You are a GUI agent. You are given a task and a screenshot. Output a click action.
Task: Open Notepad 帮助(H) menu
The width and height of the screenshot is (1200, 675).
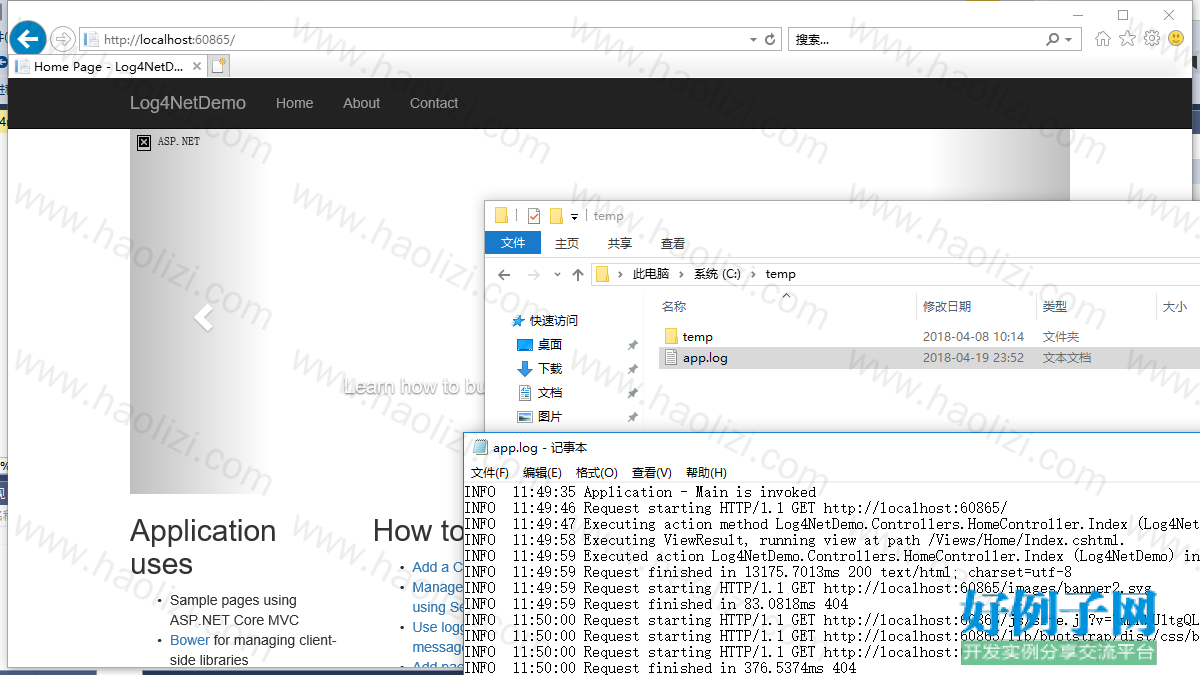706,473
